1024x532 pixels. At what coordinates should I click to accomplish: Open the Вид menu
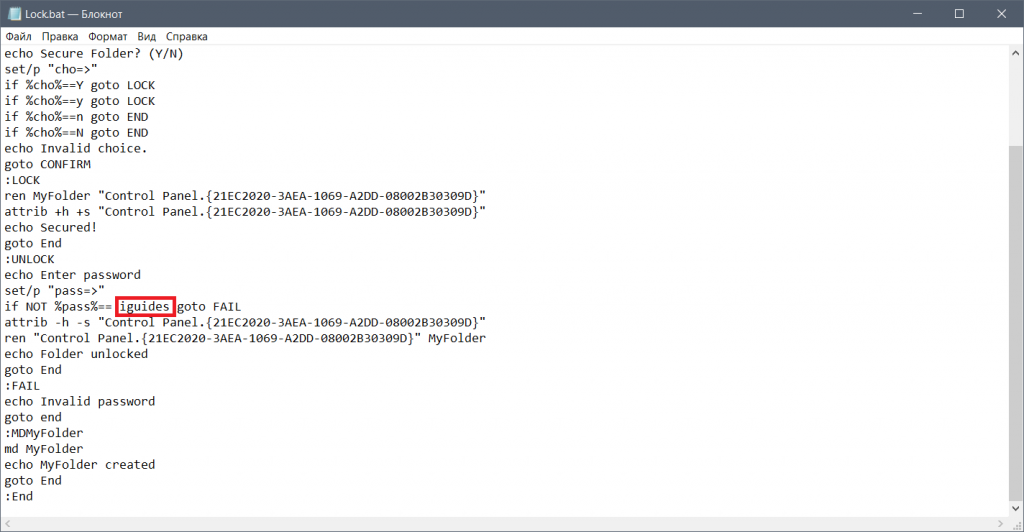pos(146,37)
